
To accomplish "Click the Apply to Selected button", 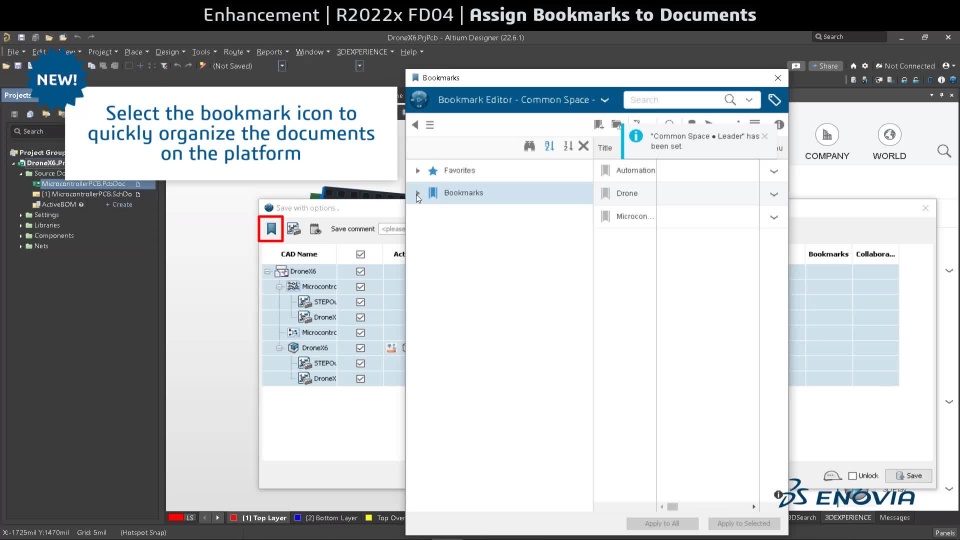I will 743,523.
